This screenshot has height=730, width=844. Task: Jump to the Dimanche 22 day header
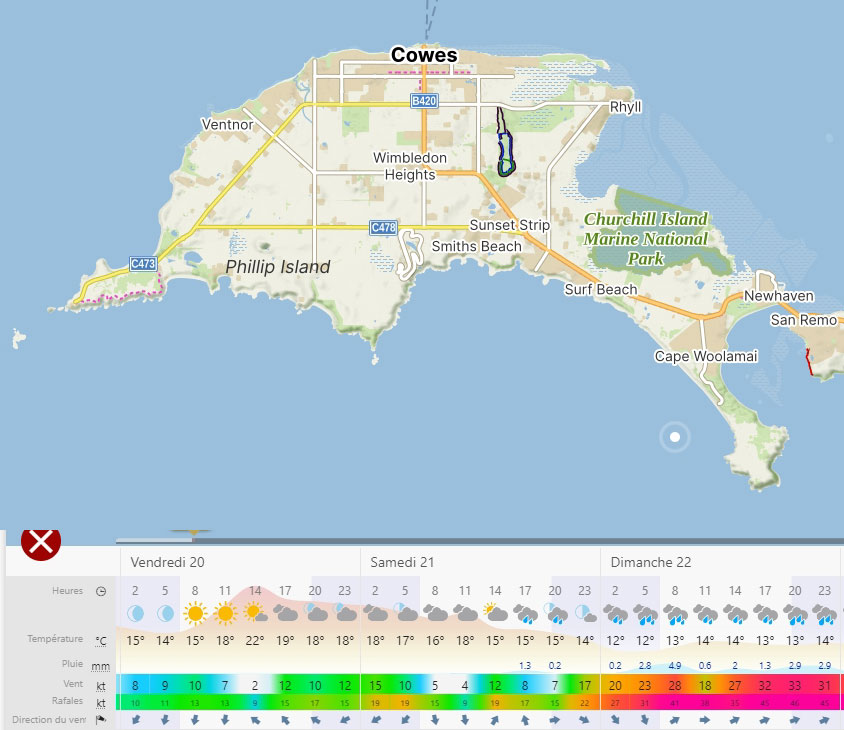651,562
